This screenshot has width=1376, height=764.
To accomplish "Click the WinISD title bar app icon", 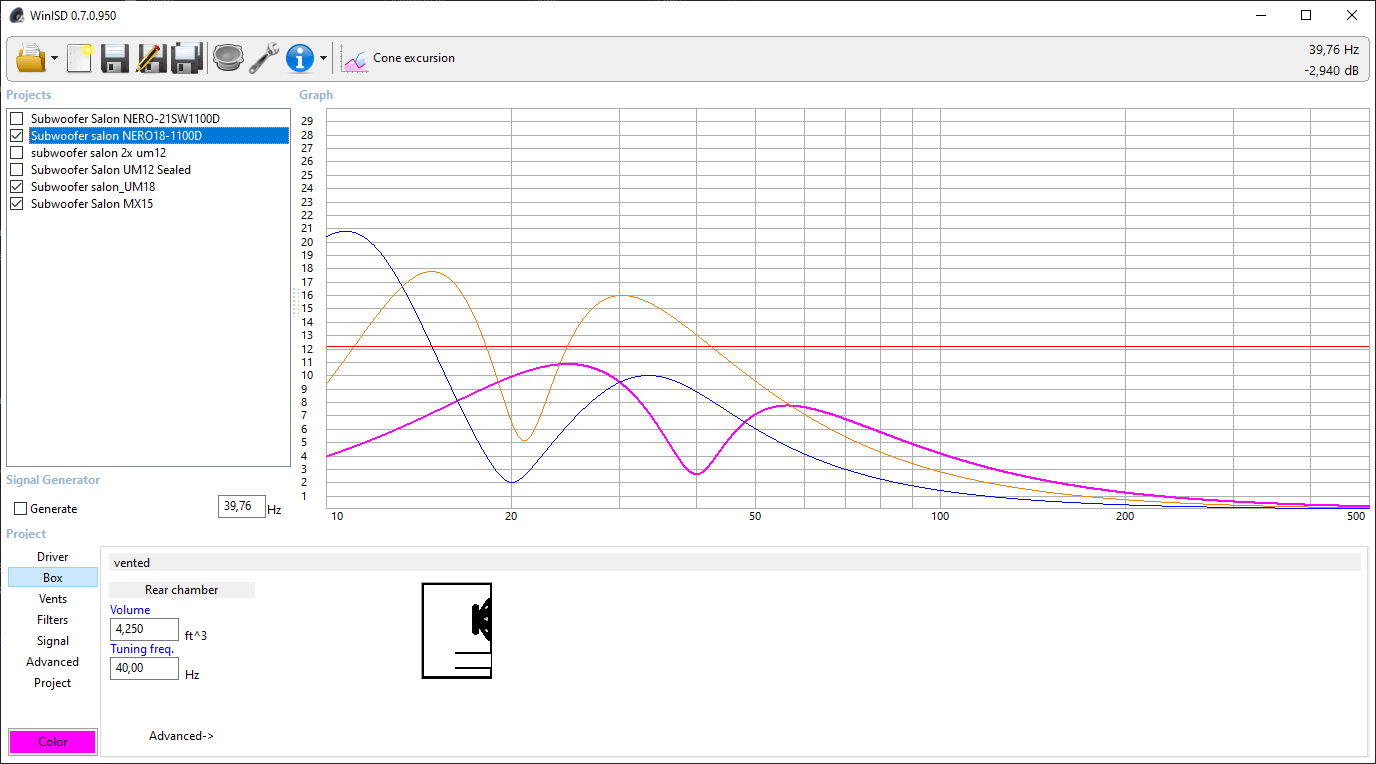I will point(16,15).
